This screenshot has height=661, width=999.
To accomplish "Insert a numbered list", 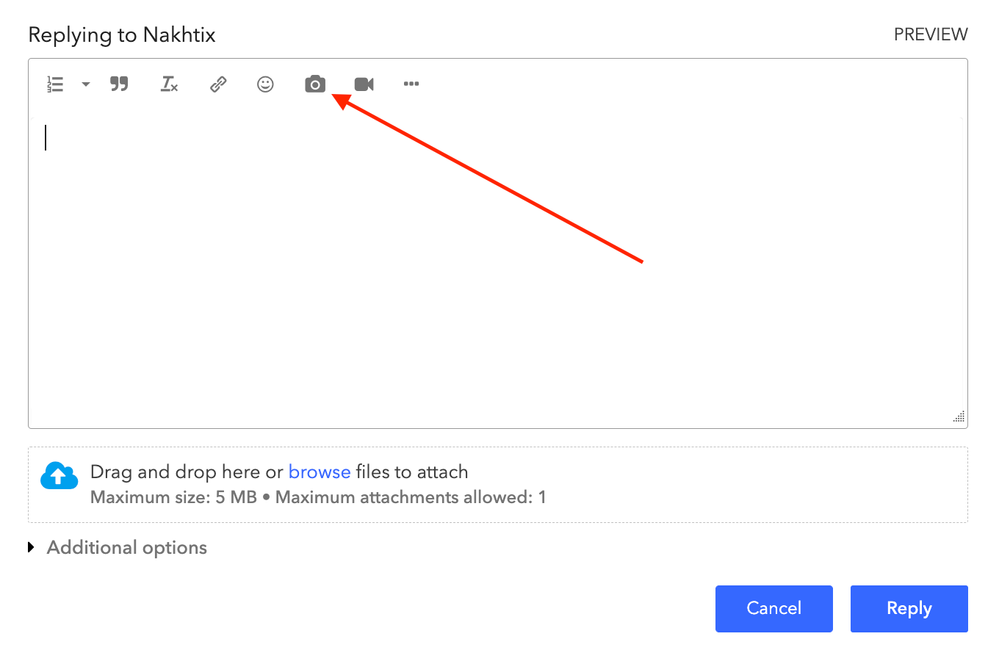I will [x=56, y=85].
